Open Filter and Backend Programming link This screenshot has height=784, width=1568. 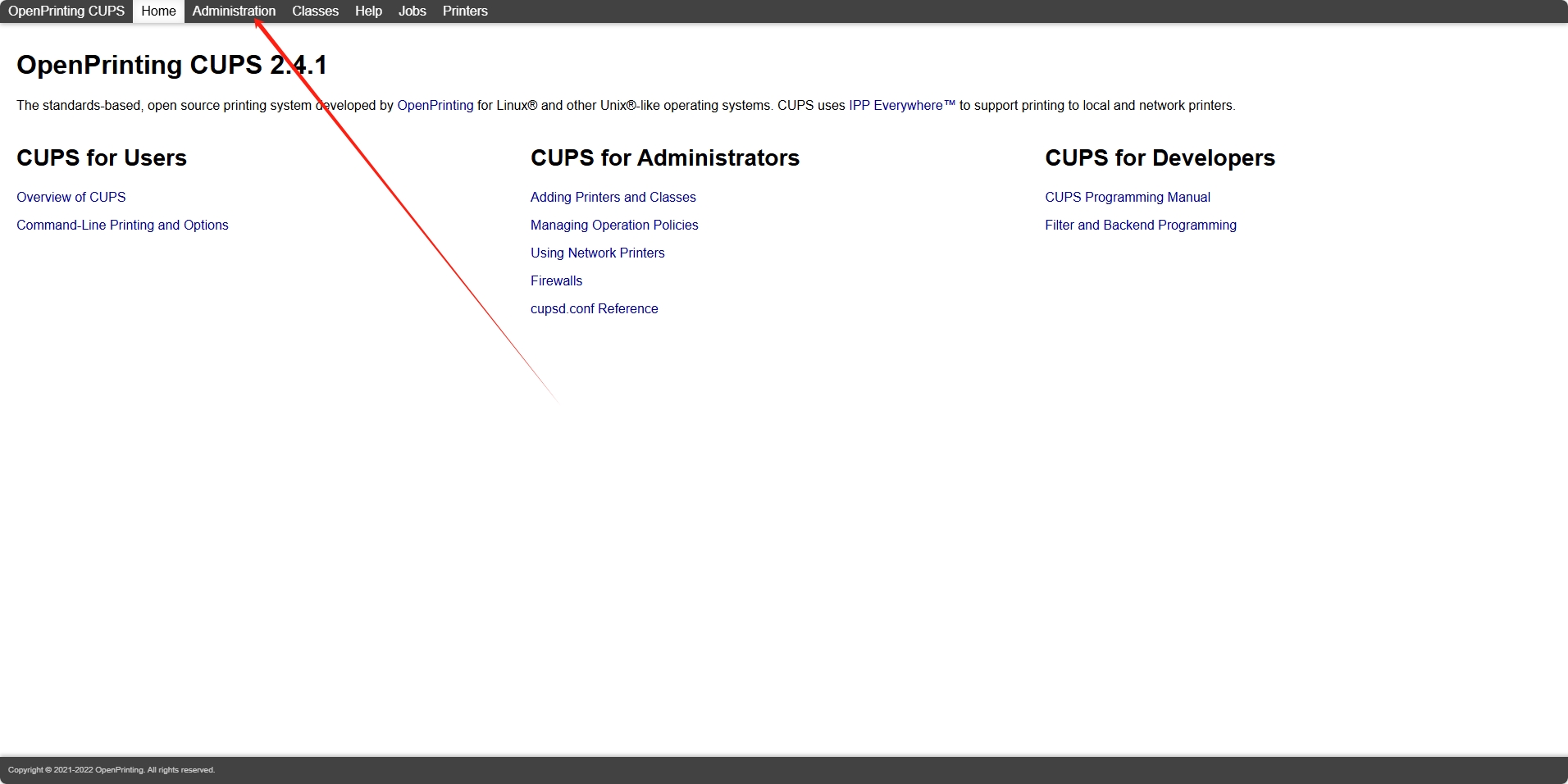[x=1140, y=225]
